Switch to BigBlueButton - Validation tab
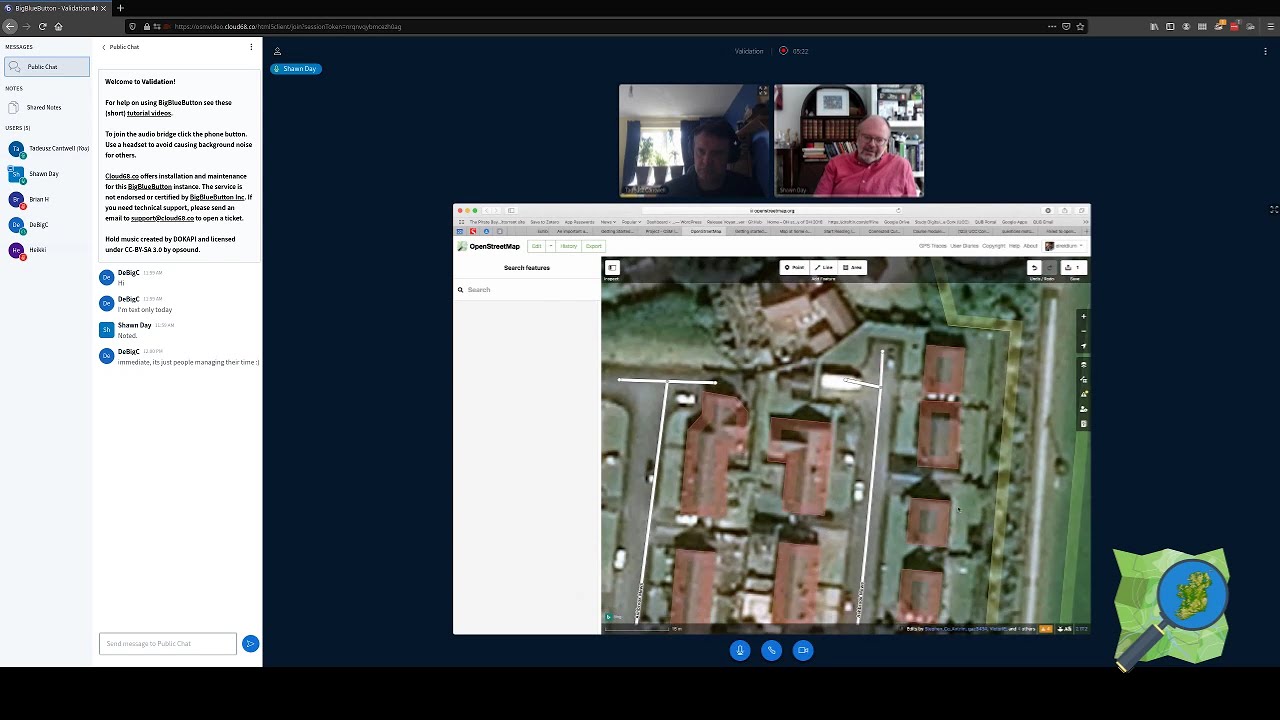The image size is (1280, 720). point(54,8)
